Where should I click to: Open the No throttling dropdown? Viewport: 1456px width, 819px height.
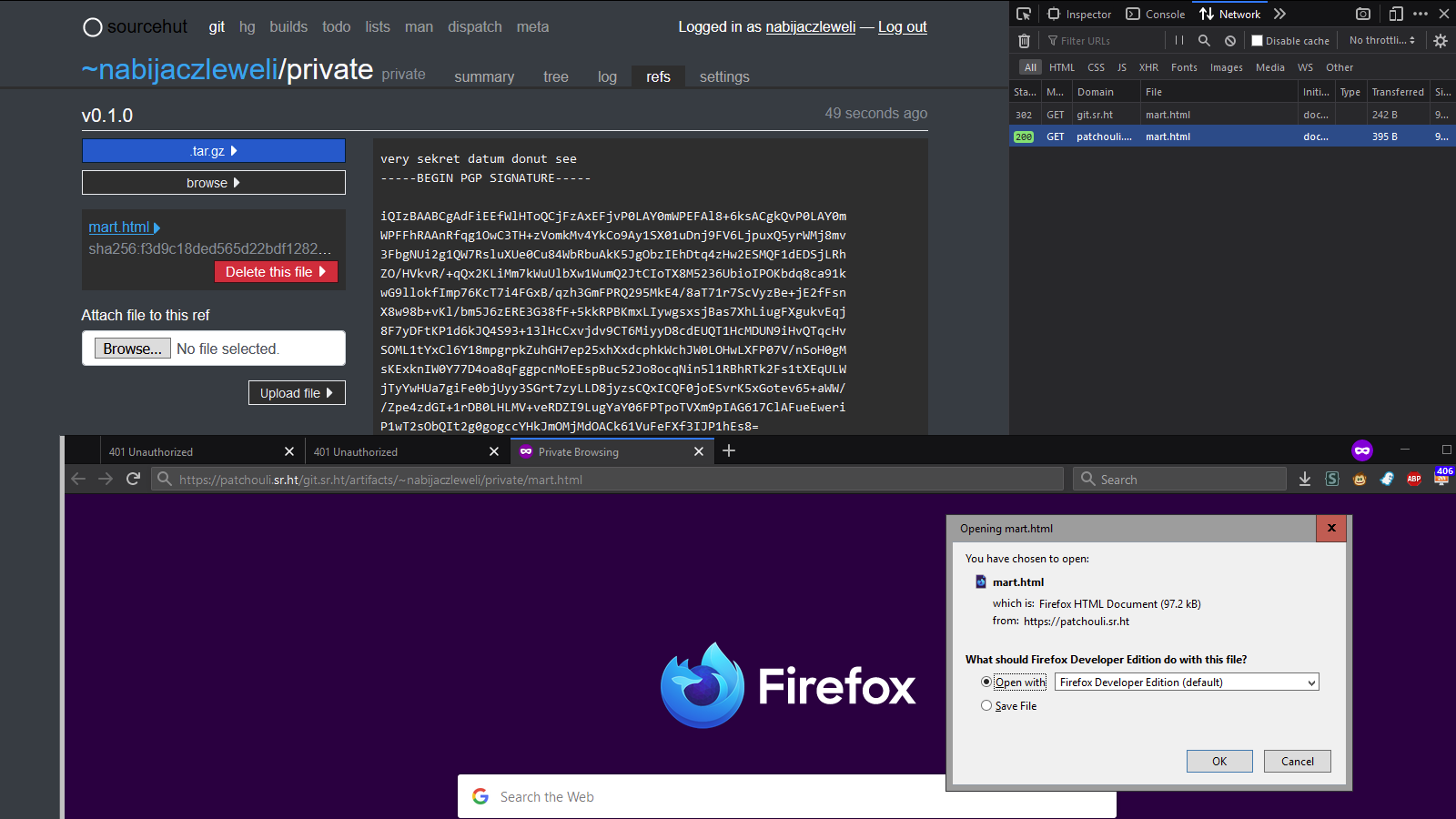[x=1382, y=41]
